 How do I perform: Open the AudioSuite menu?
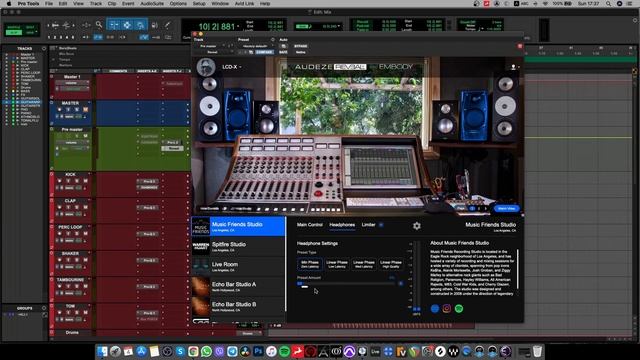[x=152, y=4]
